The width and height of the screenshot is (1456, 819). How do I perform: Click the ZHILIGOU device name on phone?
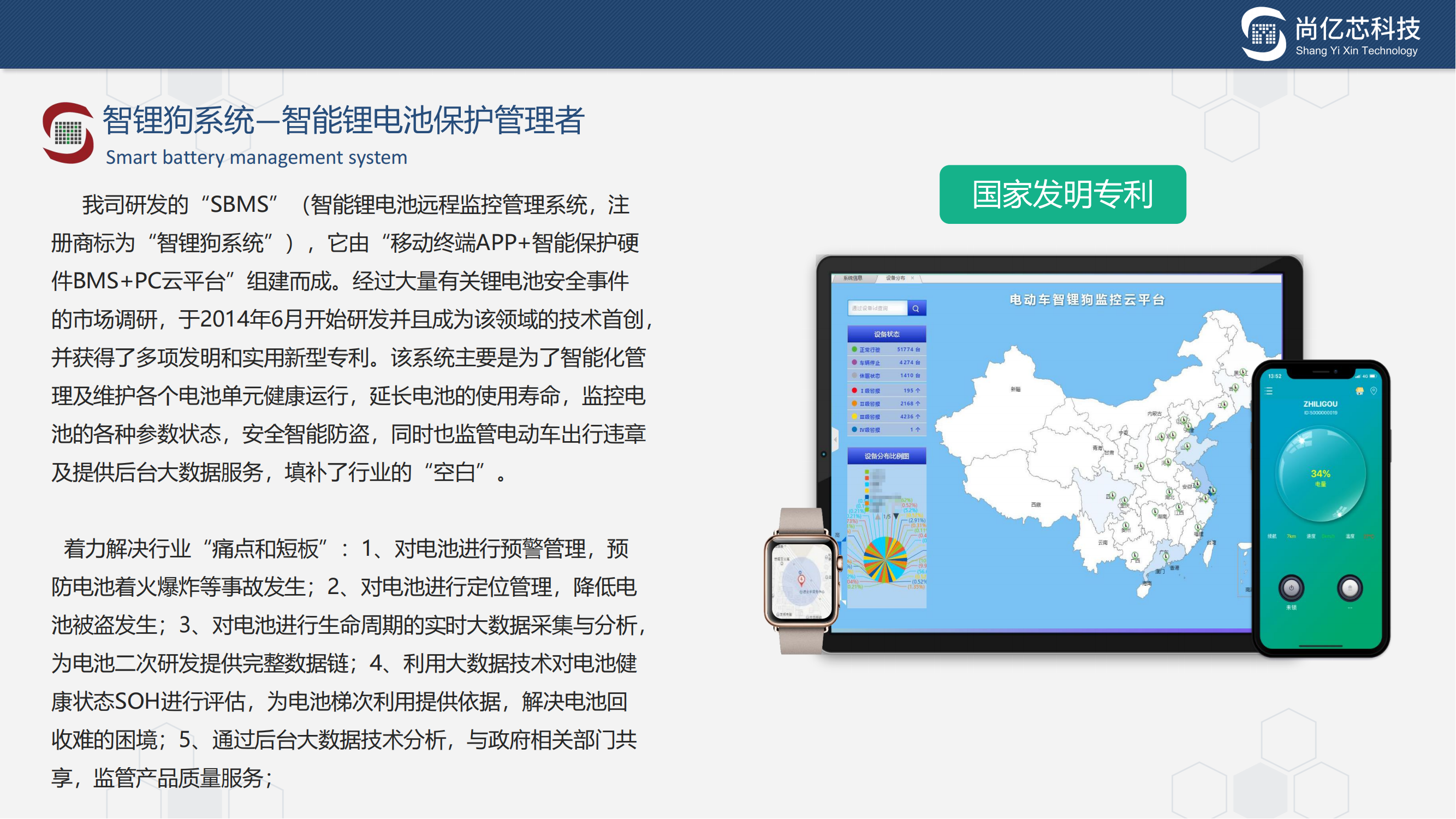point(1321,403)
